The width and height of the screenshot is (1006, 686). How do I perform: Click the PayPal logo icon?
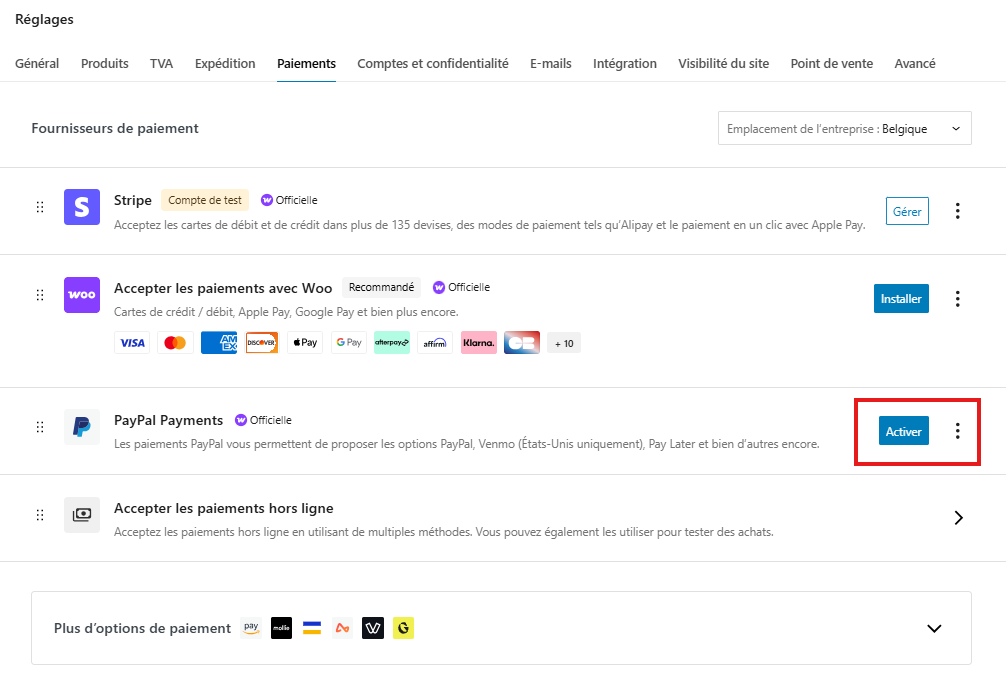pyautogui.click(x=81, y=427)
